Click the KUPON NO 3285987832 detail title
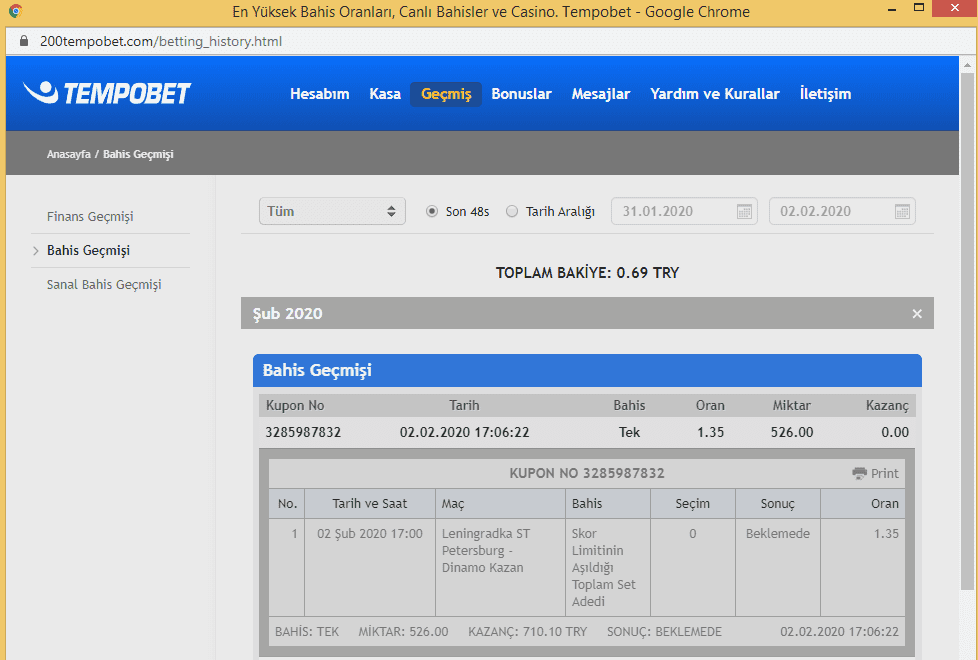The height and width of the screenshot is (660, 978). click(587, 473)
